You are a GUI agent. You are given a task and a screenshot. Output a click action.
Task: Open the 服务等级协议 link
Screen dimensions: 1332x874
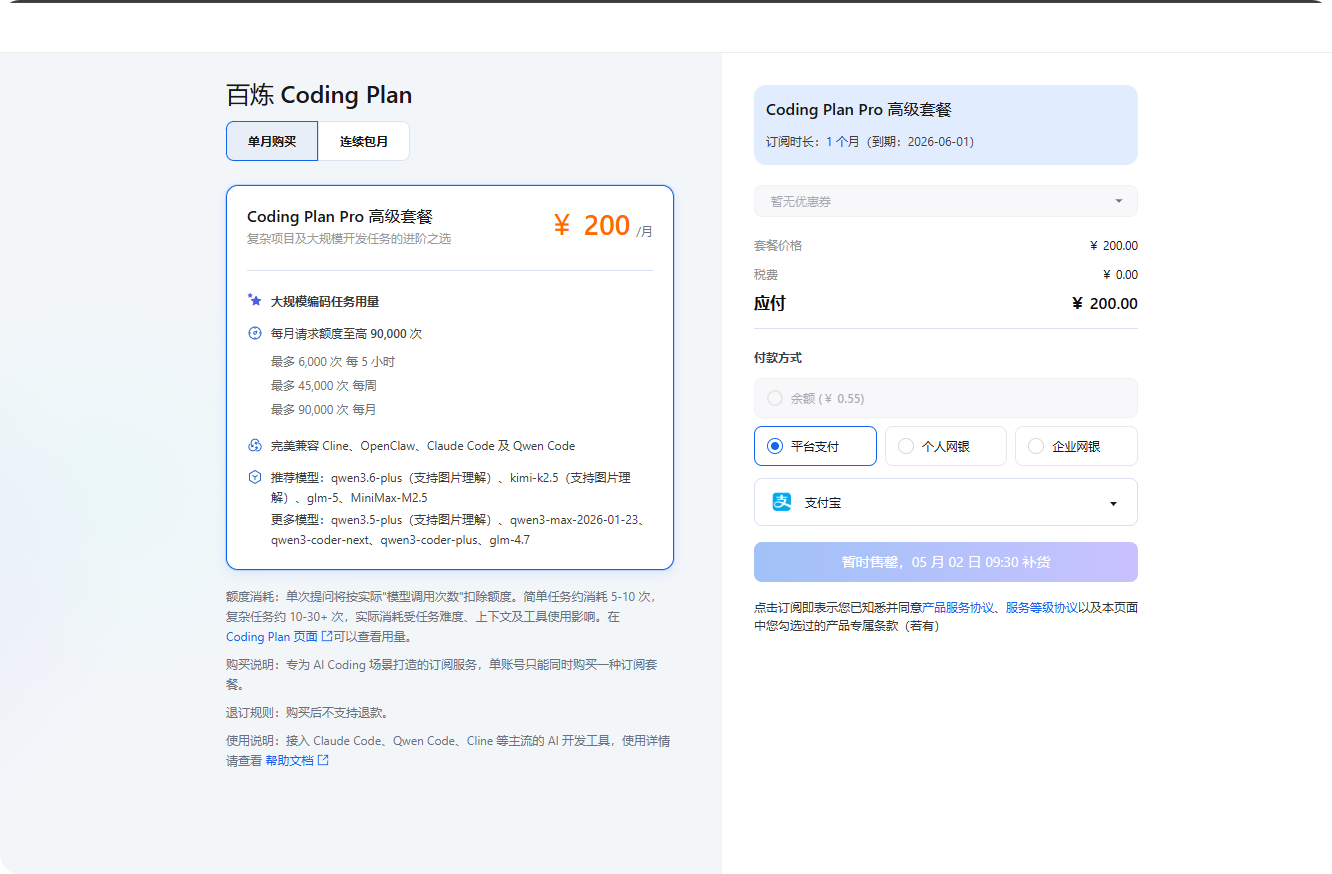coord(1042,607)
